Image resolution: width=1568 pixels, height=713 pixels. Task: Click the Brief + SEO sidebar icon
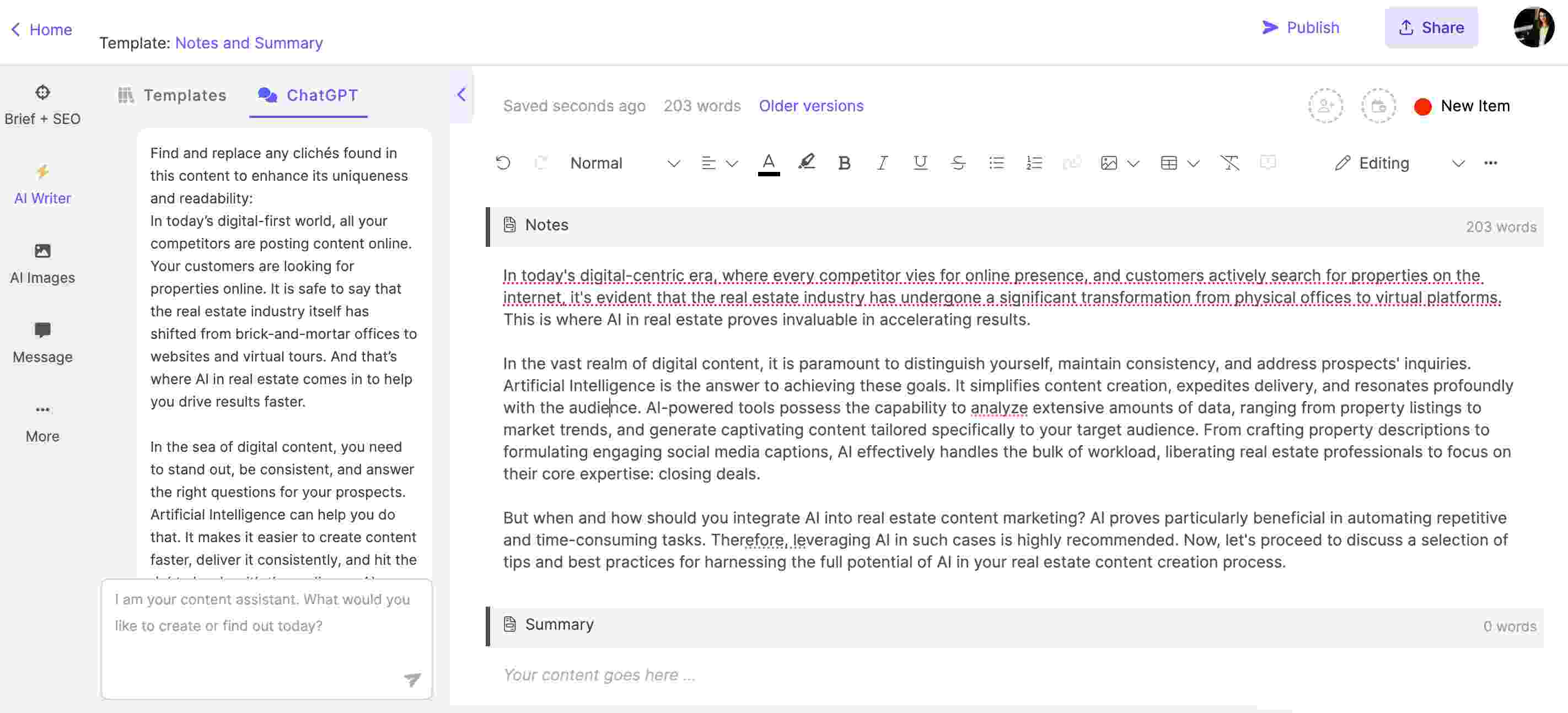pos(42,105)
